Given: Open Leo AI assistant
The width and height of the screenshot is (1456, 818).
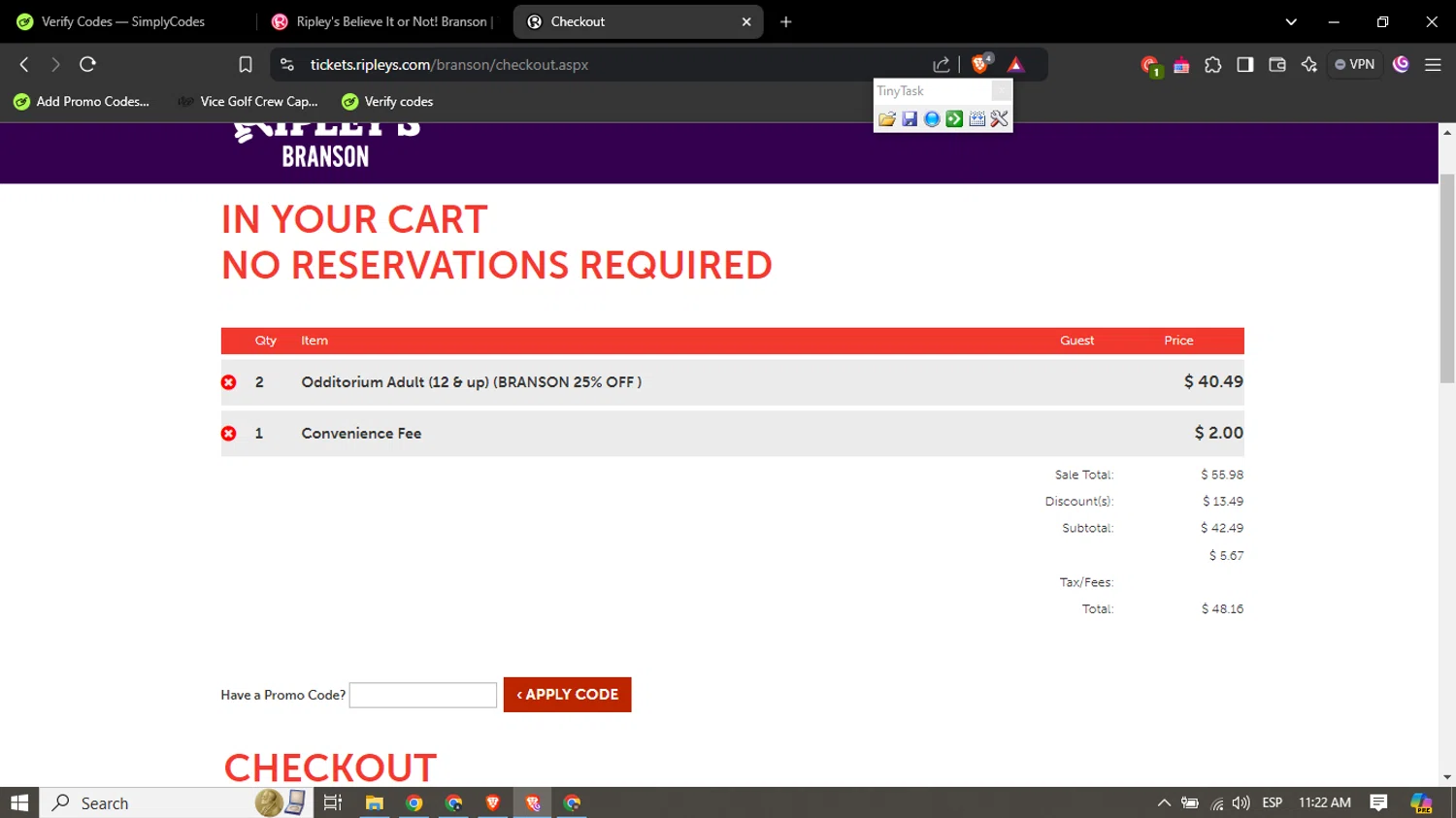Looking at the screenshot, I should coord(1309,65).
